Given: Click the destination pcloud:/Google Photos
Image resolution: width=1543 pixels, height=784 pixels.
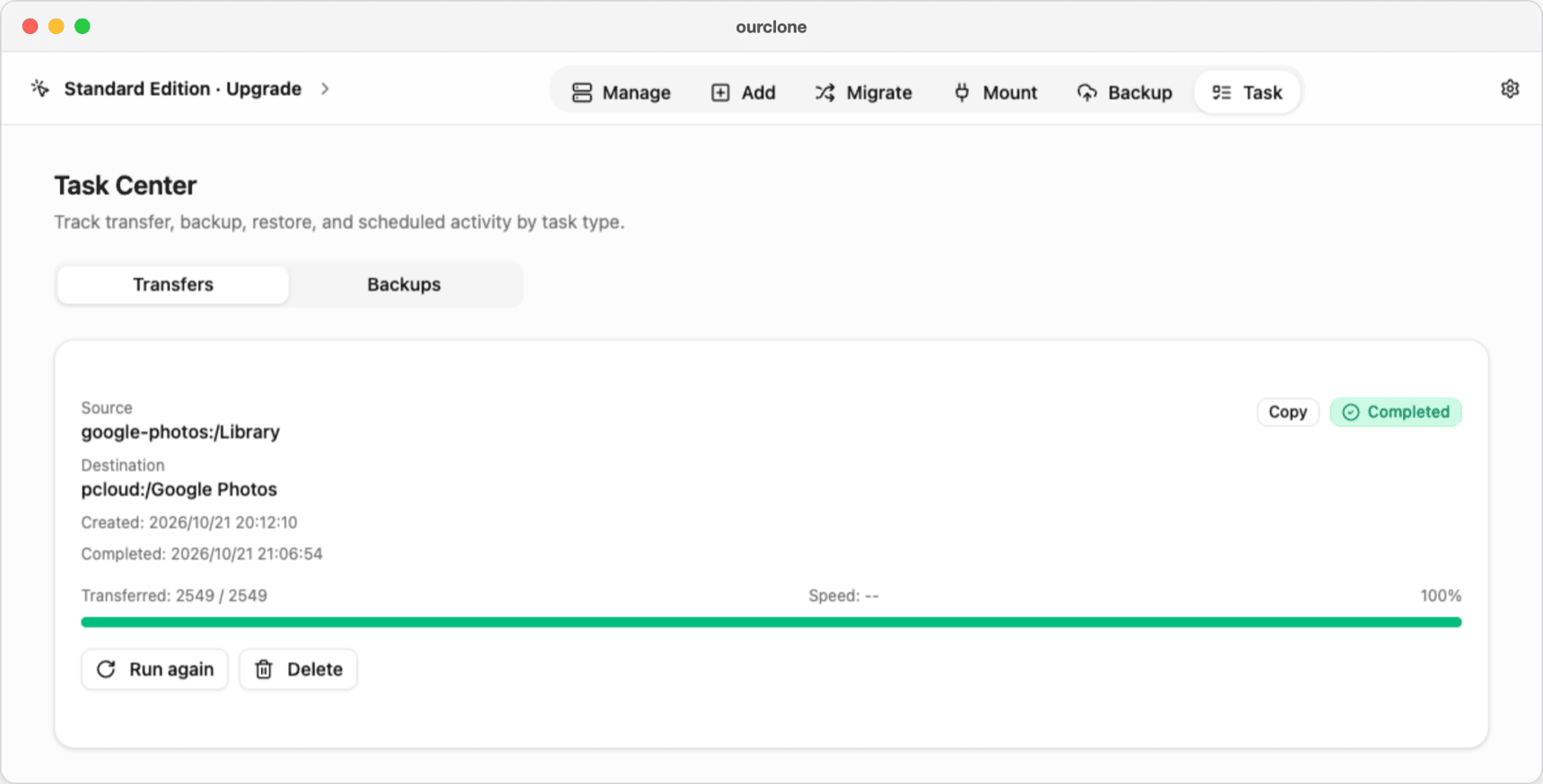Looking at the screenshot, I should click(179, 489).
